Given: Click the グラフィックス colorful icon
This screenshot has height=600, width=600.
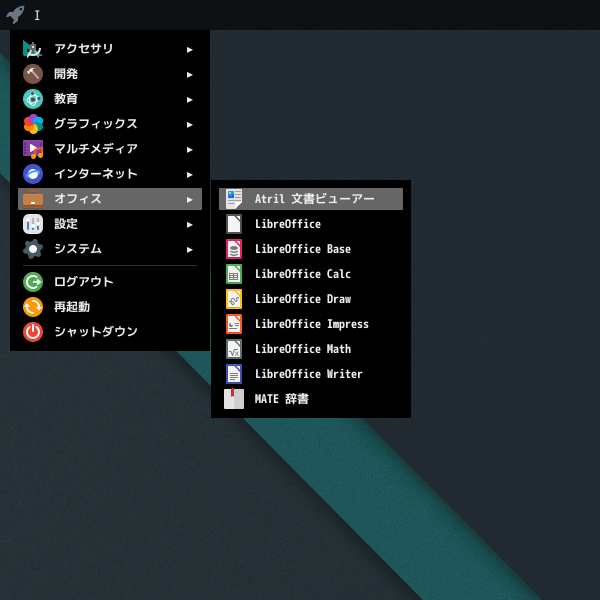Looking at the screenshot, I should point(33,124).
